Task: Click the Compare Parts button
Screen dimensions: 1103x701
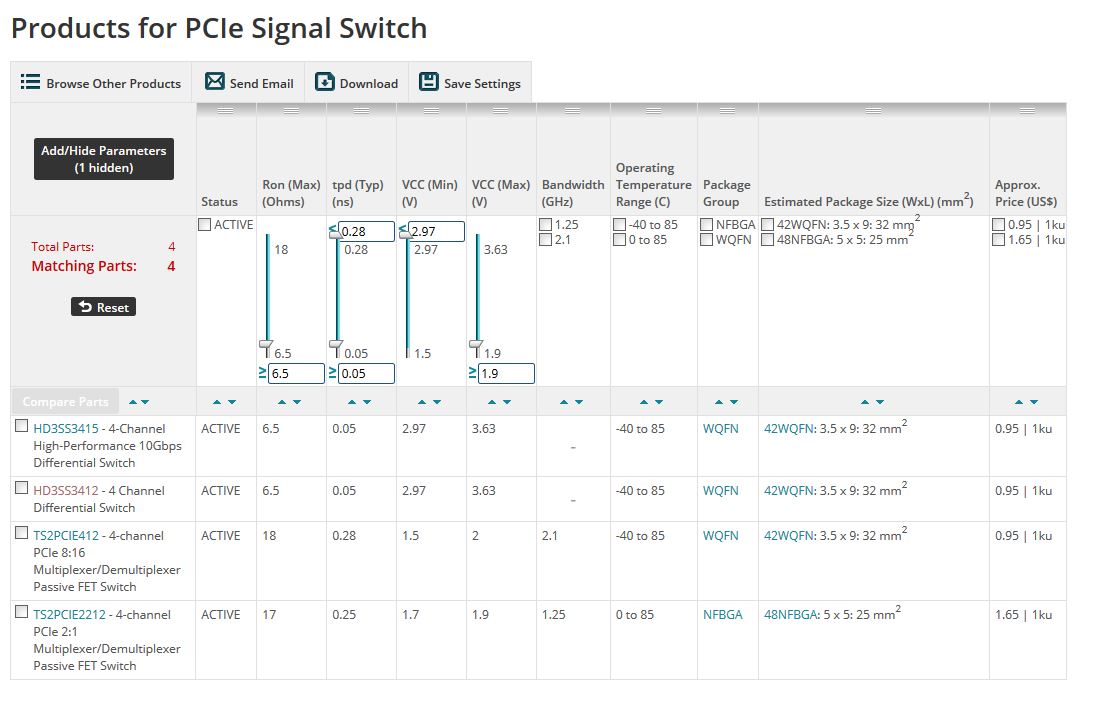Action: point(65,402)
